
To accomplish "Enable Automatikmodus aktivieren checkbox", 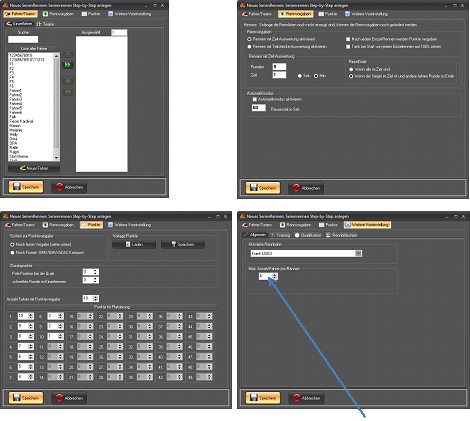I will pyautogui.click(x=255, y=99).
